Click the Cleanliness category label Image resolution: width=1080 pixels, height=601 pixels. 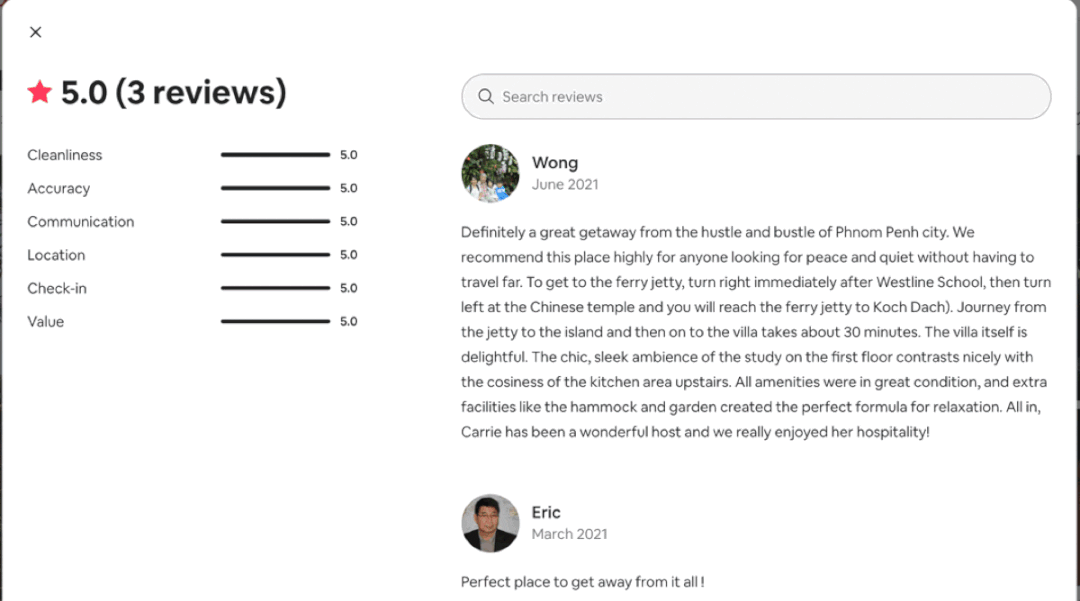coord(65,155)
